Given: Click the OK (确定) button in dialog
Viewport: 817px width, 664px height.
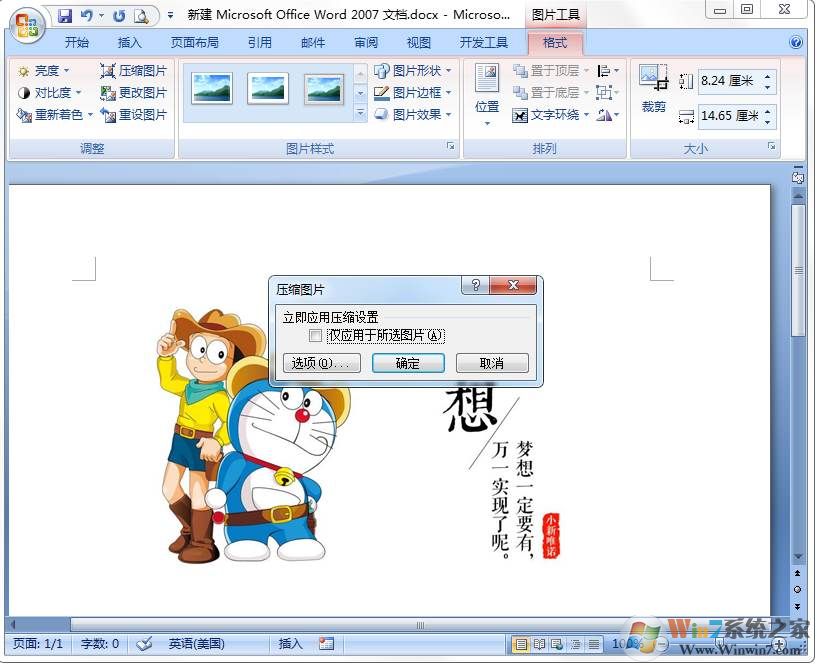Looking at the screenshot, I should [408, 364].
